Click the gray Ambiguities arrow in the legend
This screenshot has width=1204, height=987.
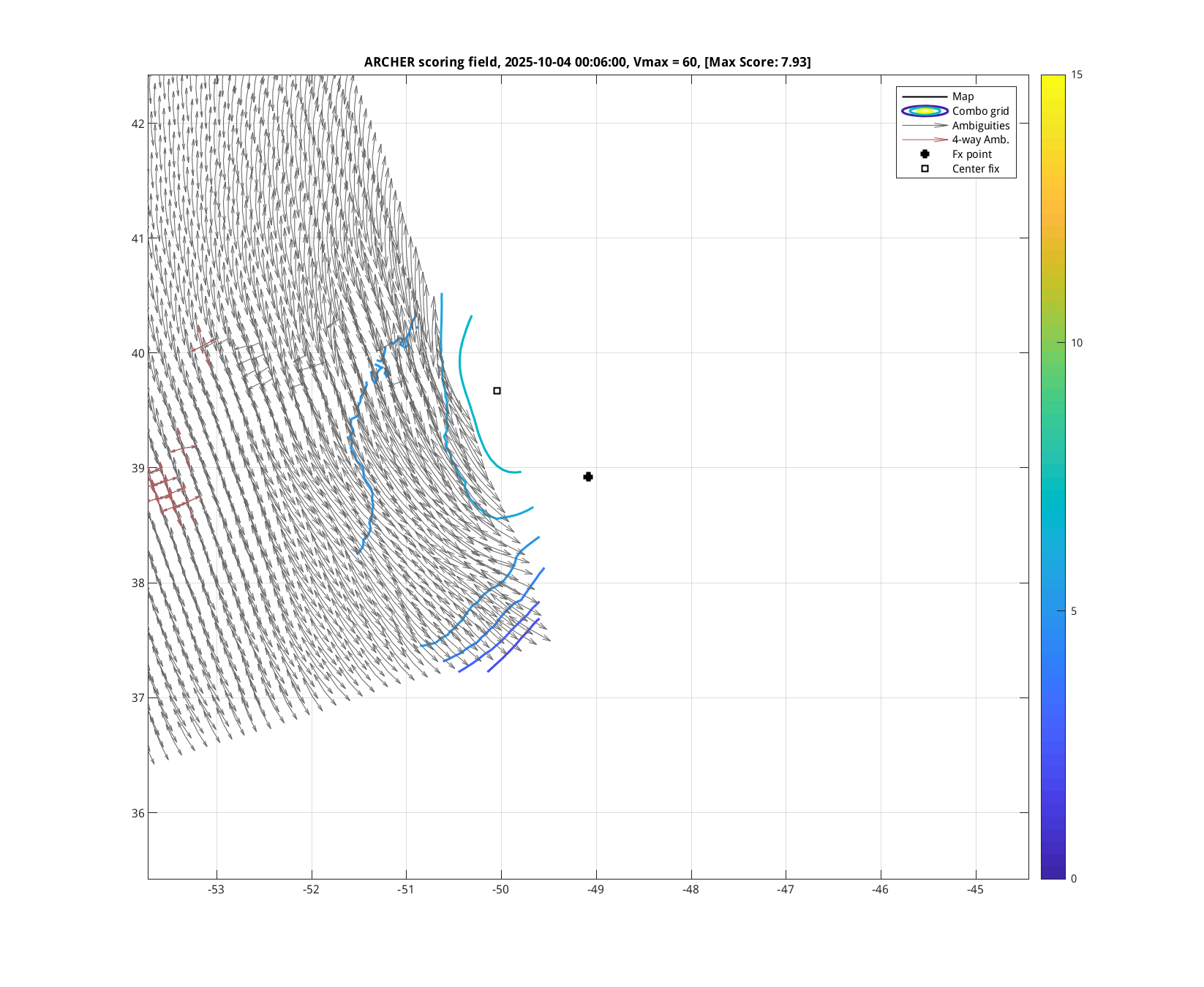tap(925, 126)
